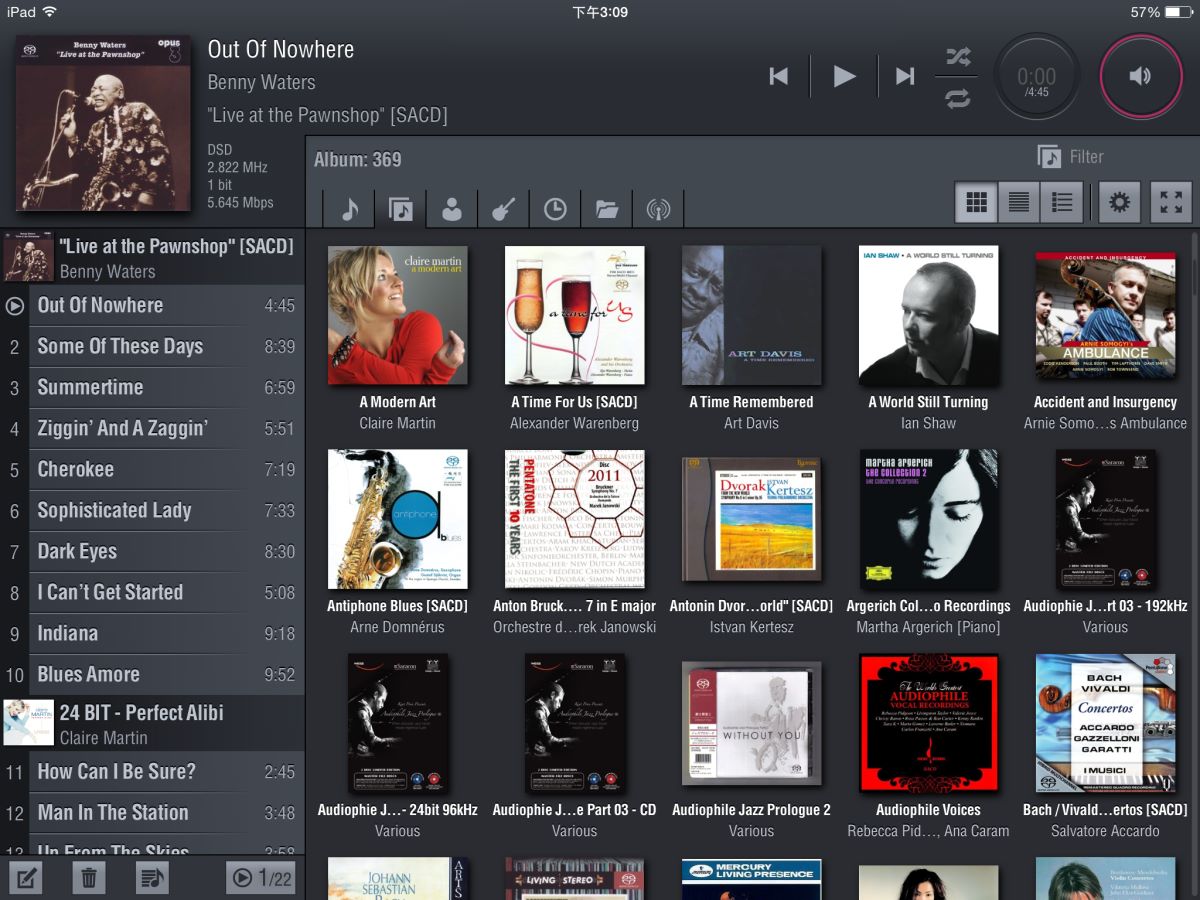
Task: Toggle repeat mode
Action: pyautogui.click(x=958, y=97)
